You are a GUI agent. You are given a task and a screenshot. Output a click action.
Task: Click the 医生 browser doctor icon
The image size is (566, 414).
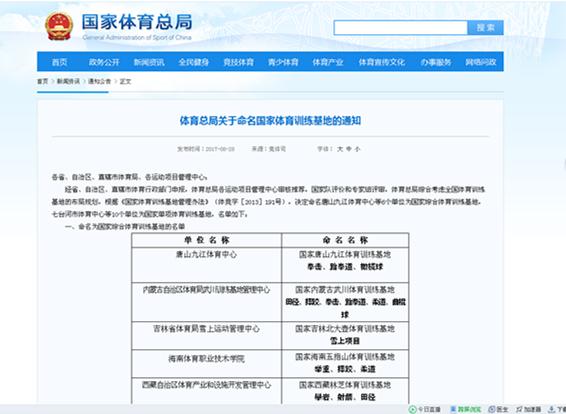[x=492, y=409]
